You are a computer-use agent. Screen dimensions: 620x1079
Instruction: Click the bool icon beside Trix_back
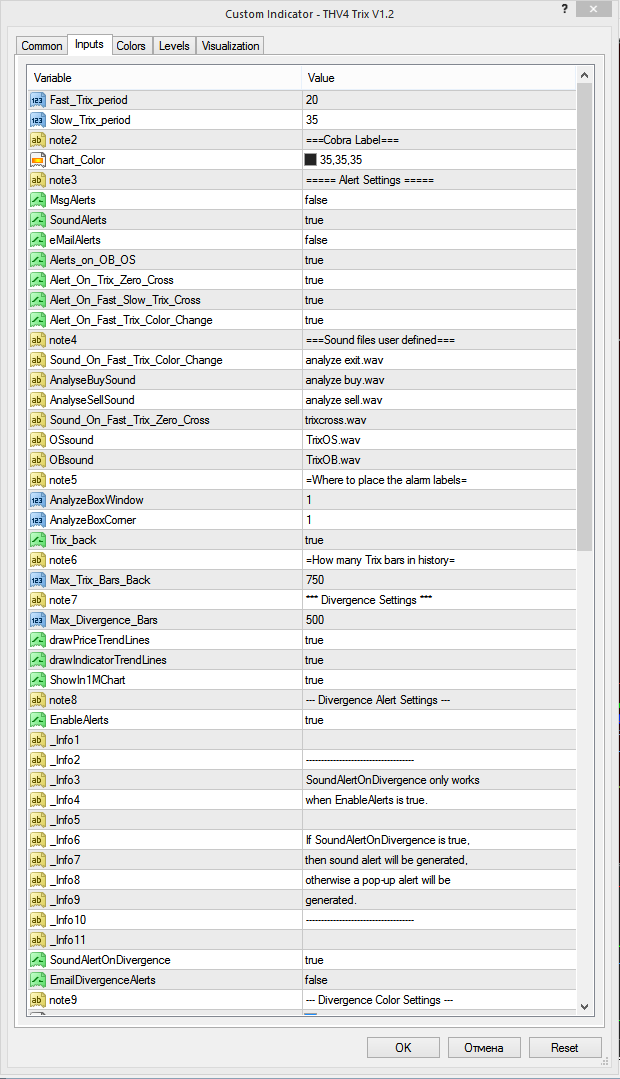click(x=38, y=540)
